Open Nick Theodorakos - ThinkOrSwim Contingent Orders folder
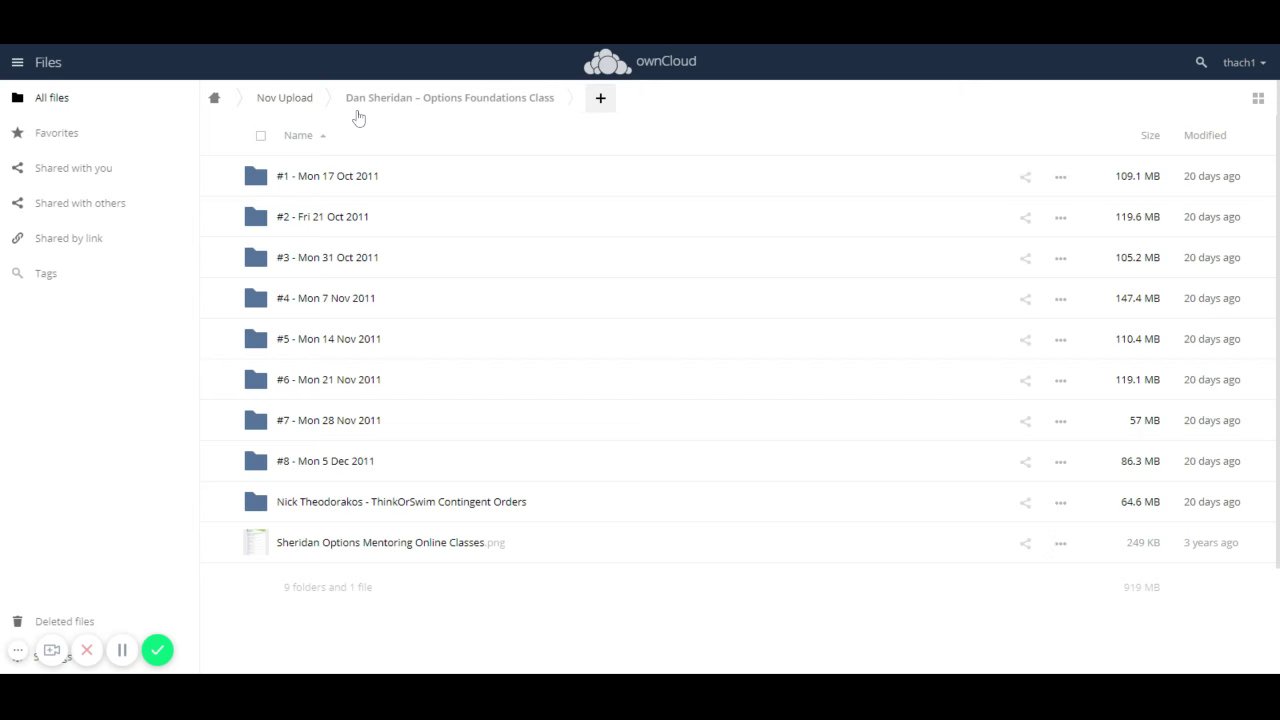 coord(401,502)
